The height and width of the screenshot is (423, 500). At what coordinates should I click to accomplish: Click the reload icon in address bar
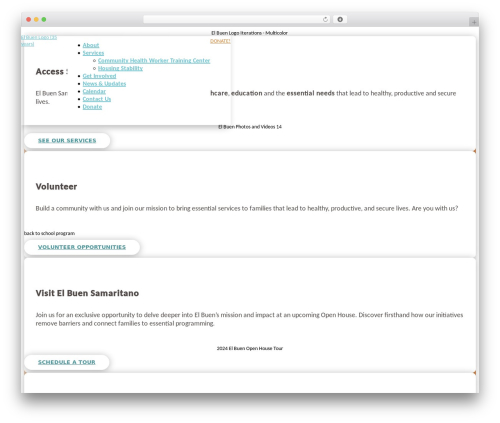tap(325, 20)
